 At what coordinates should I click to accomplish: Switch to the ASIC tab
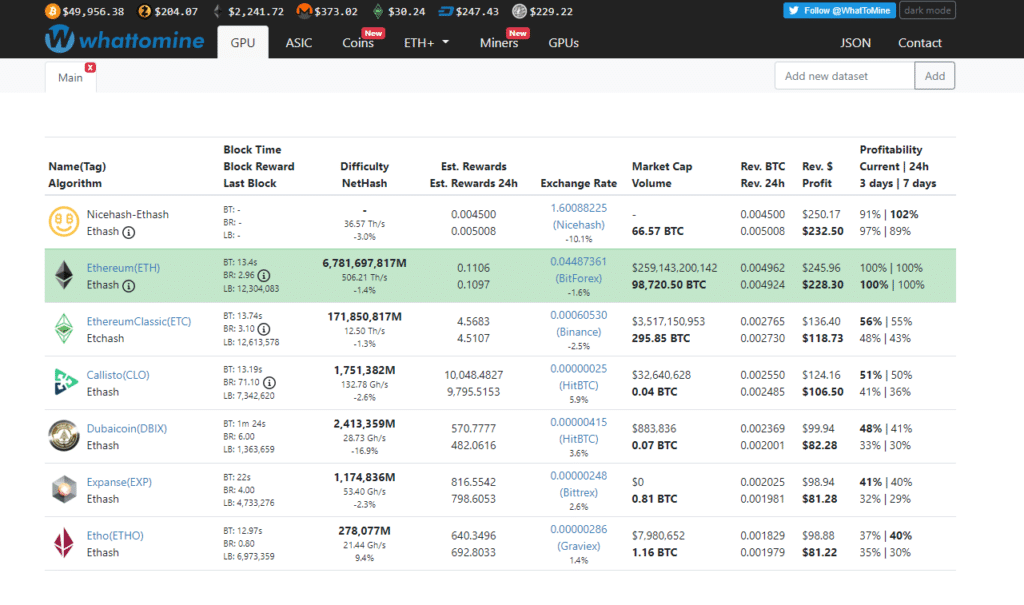pos(298,42)
